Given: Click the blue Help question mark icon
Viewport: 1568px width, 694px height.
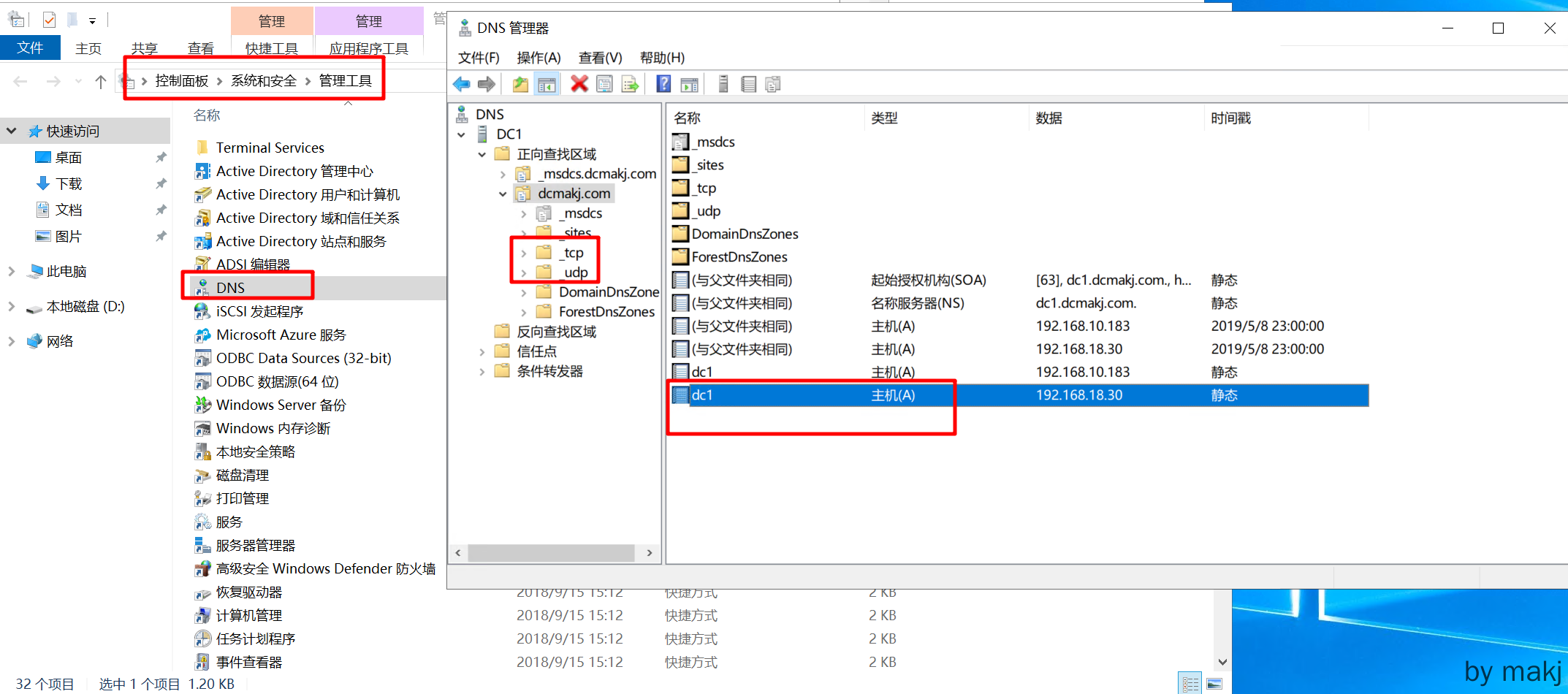Looking at the screenshot, I should (663, 84).
